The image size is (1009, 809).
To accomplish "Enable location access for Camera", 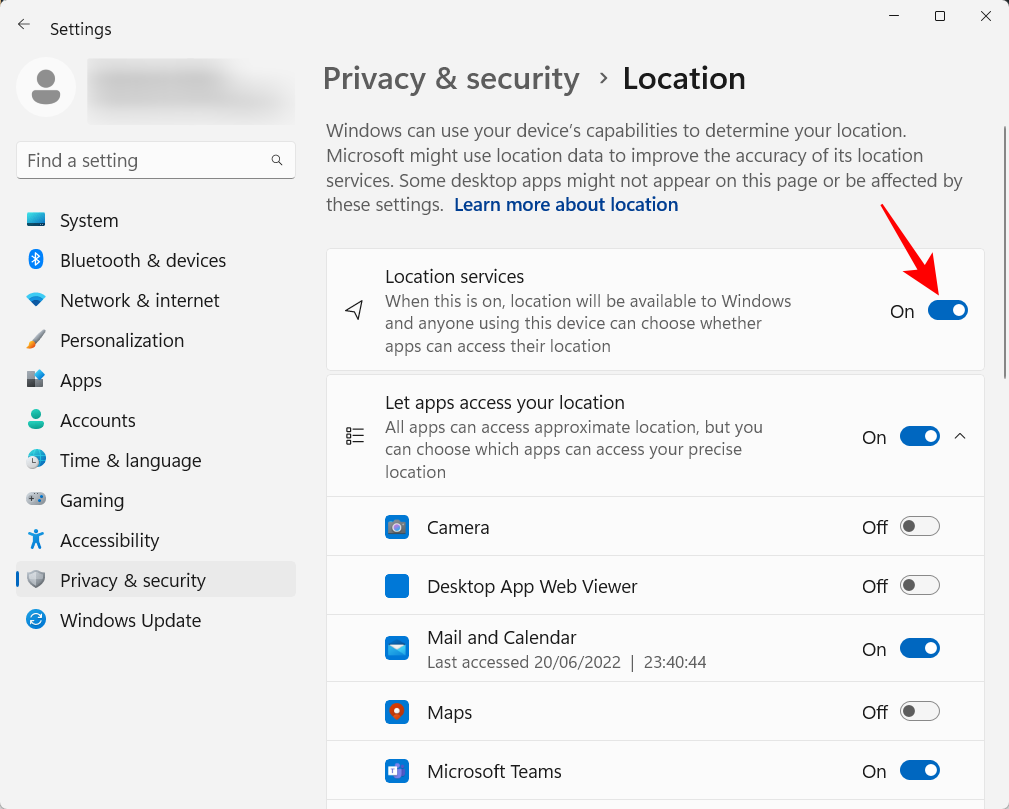I will pos(919,526).
